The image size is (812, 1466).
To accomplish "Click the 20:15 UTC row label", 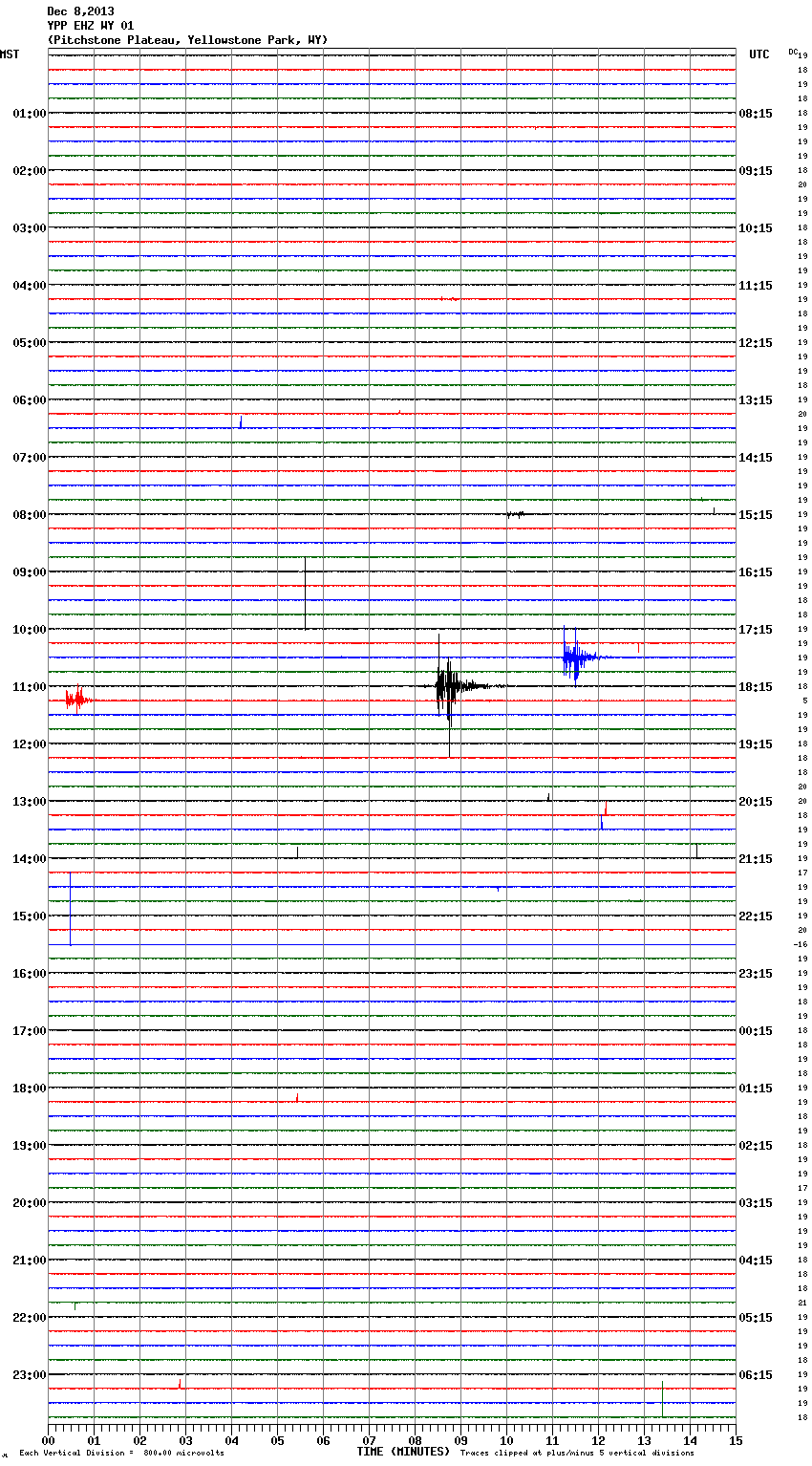I will [756, 802].
